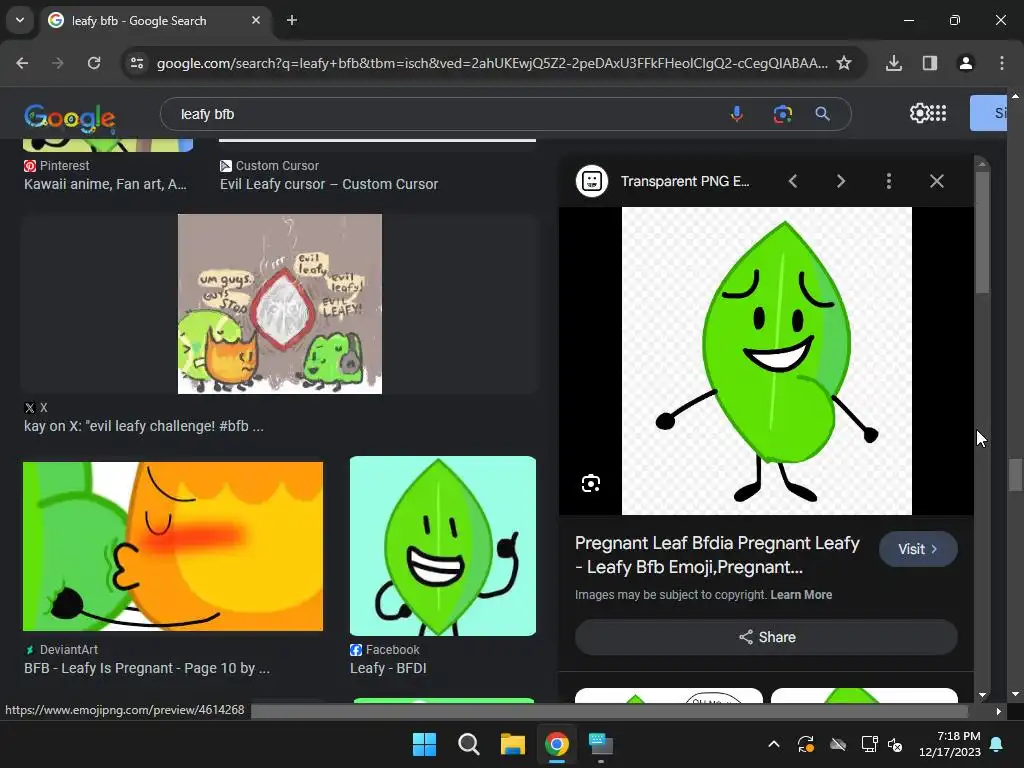Open the Learn More copyright link

pos(801,595)
